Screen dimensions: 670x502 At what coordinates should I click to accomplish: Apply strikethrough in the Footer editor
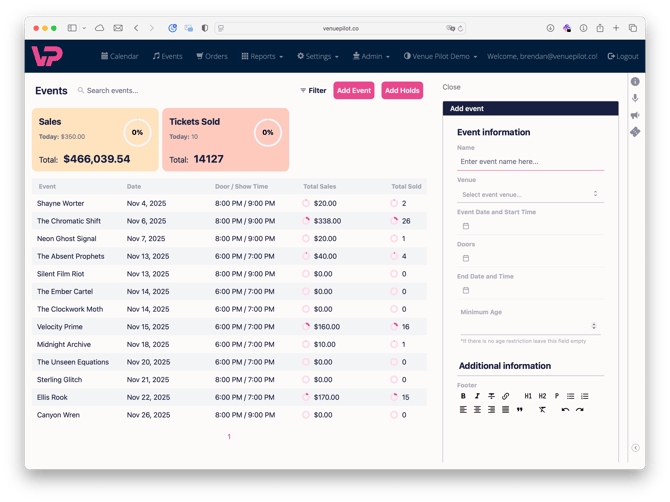point(491,396)
